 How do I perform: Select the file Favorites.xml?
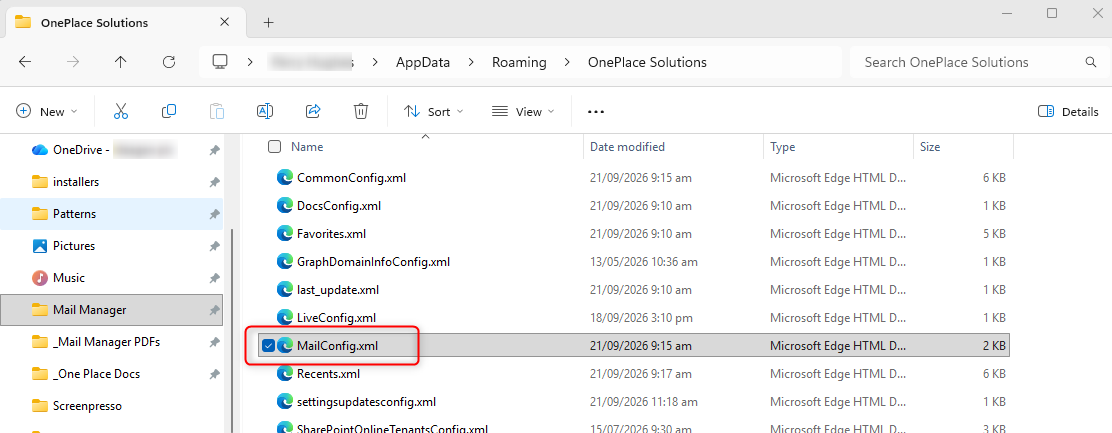[331, 233]
